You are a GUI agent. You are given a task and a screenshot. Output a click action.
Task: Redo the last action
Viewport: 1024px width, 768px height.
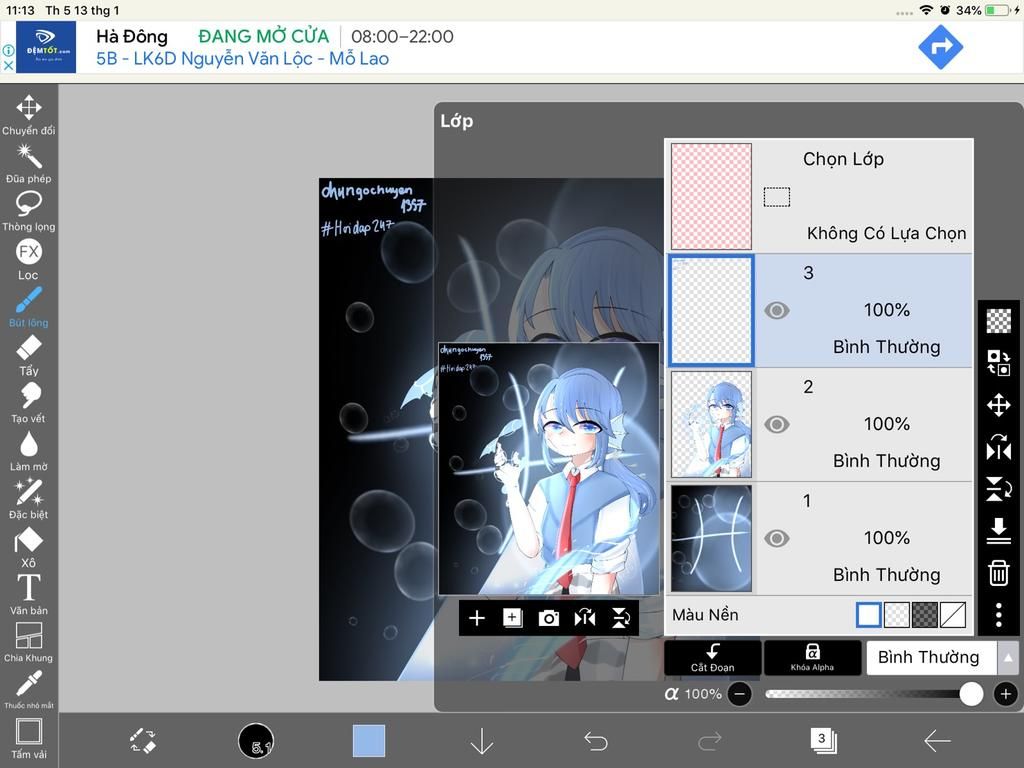709,741
